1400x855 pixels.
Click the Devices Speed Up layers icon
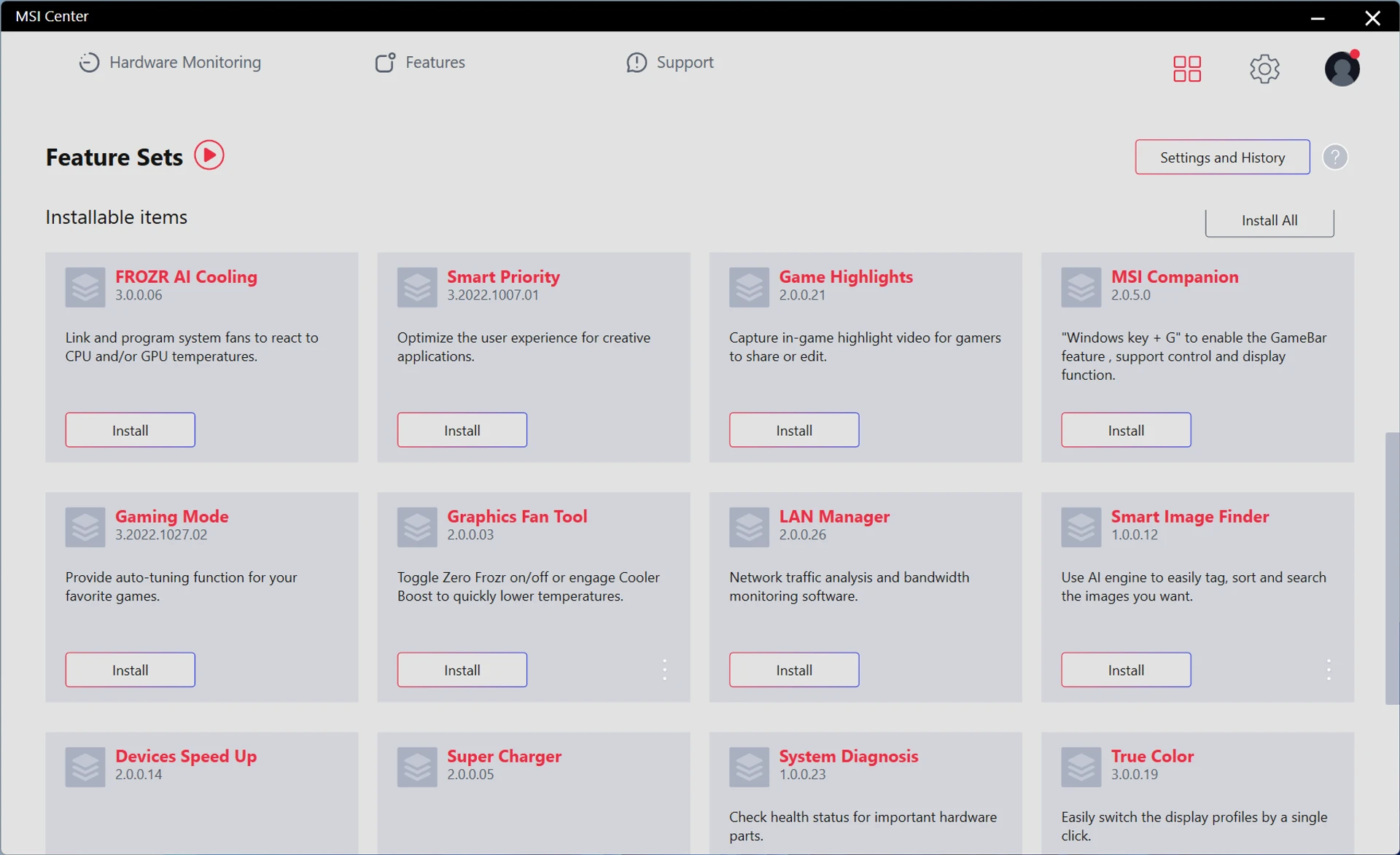(x=85, y=767)
